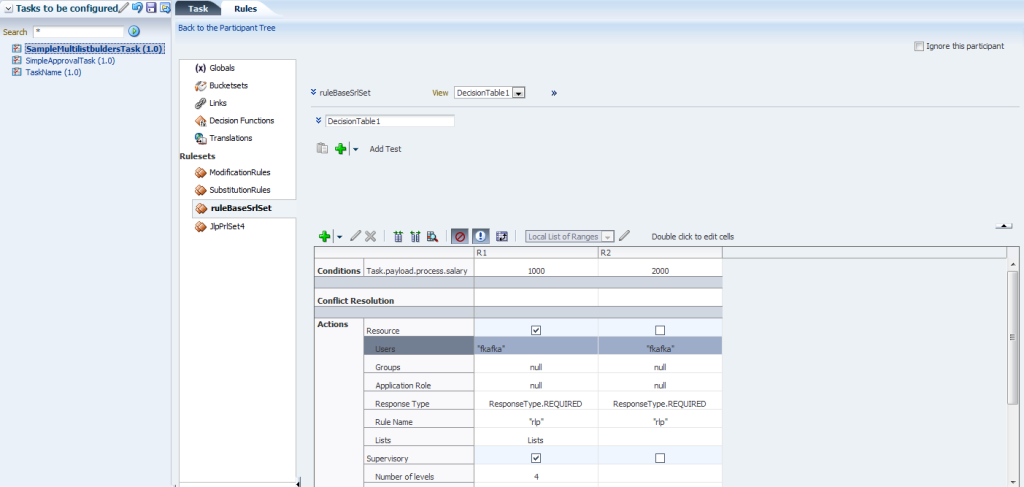Open add dropdown arrow in decision table toolbar
Screen dimensions: 1024x487
tap(340, 236)
